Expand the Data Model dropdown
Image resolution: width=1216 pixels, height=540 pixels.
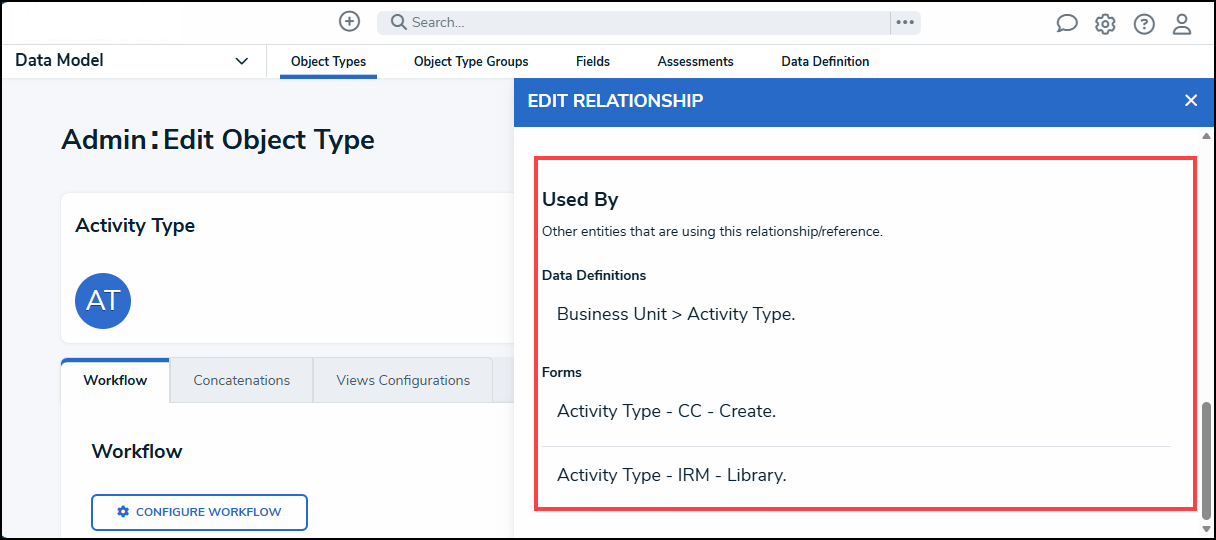[241, 61]
